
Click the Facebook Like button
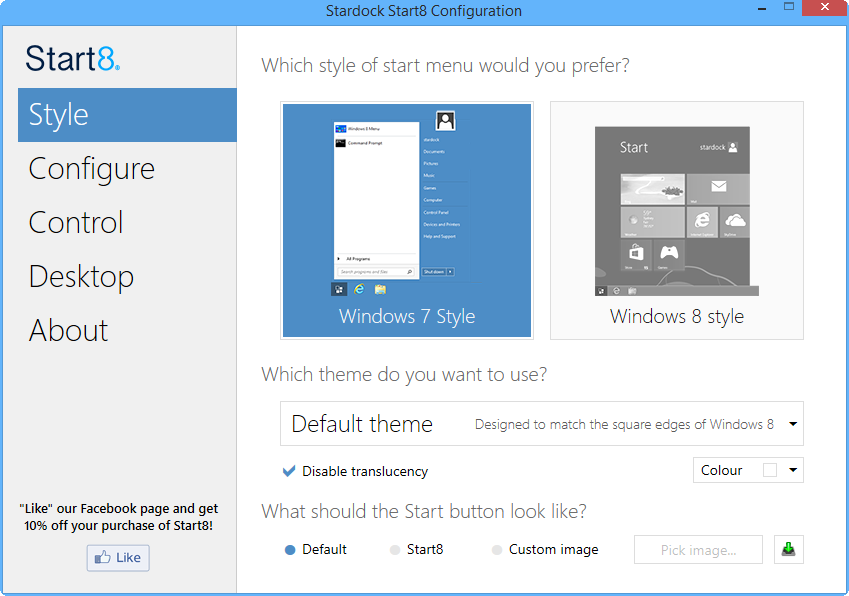[118, 558]
